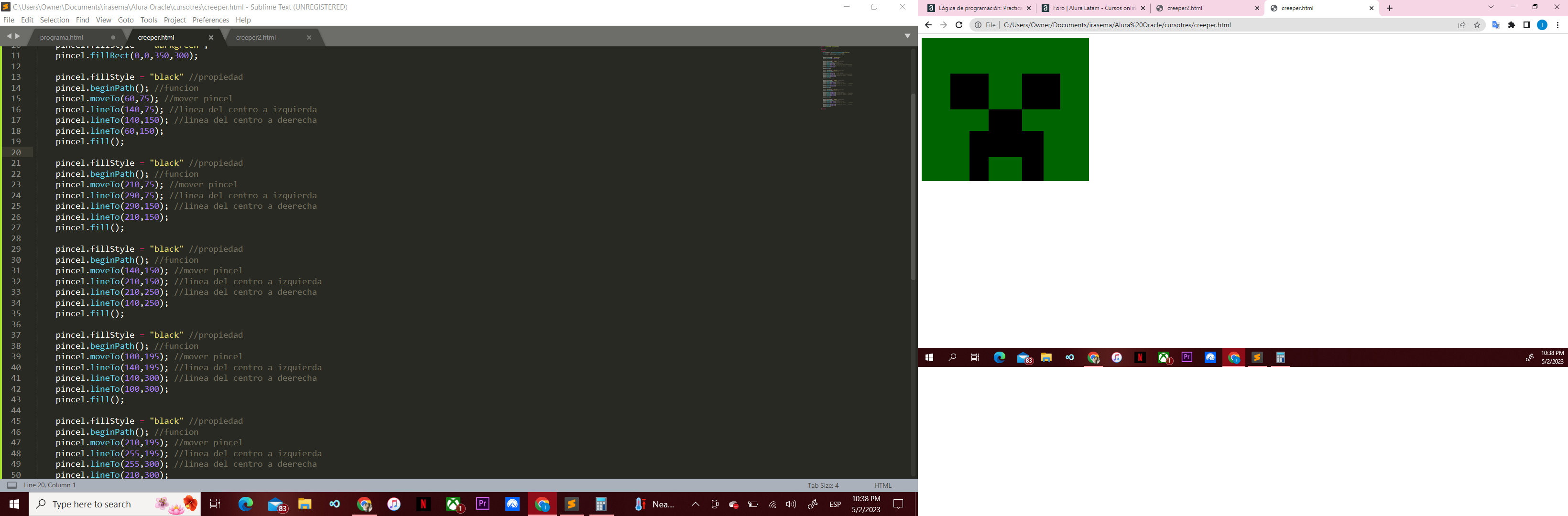Click the site info icon beside File
The height and width of the screenshot is (516, 1568).
point(978,25)
